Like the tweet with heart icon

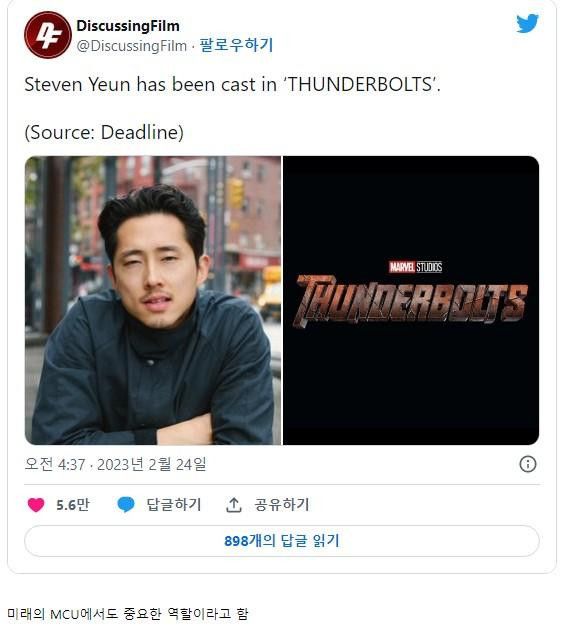[36, 505]
